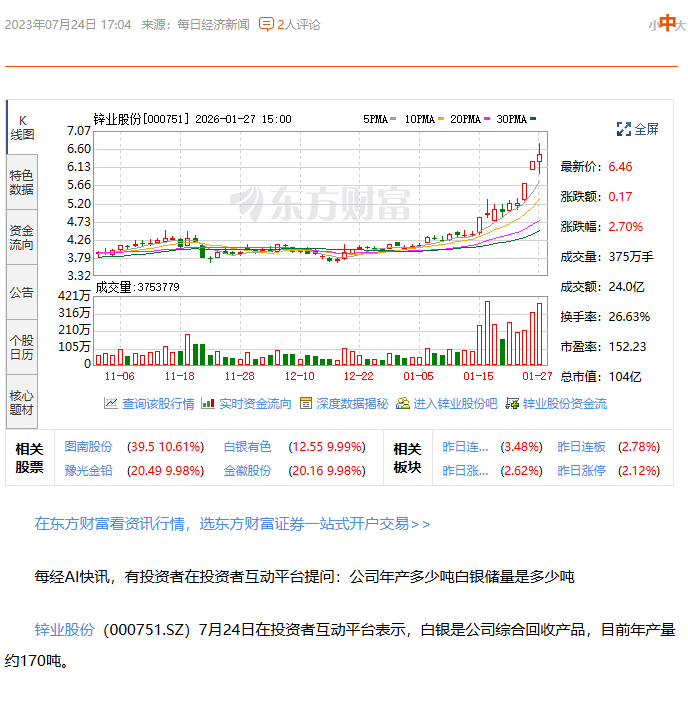Set font size to 大
688x721 pixels.
681,25
